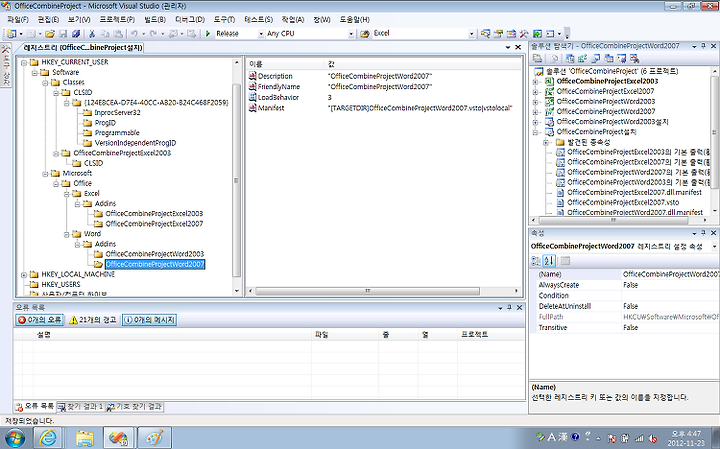Open Start Page toolbar icon

(x=537, y=34)
